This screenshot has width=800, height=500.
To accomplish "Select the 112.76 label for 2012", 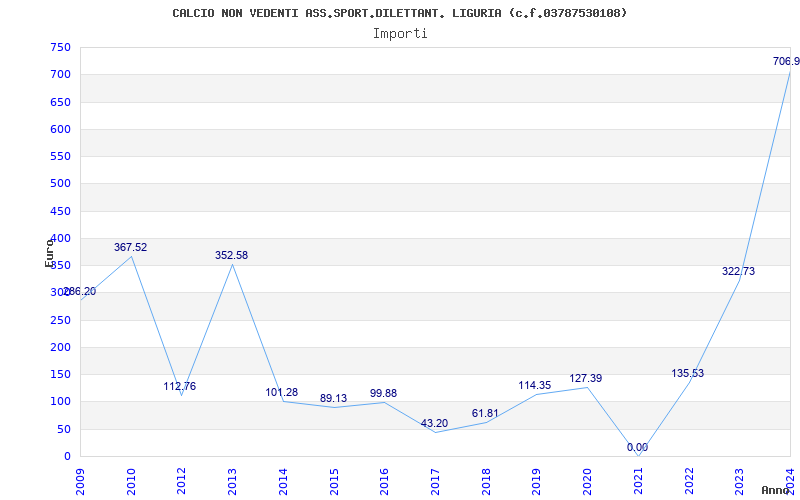I will tap(180, 386).
